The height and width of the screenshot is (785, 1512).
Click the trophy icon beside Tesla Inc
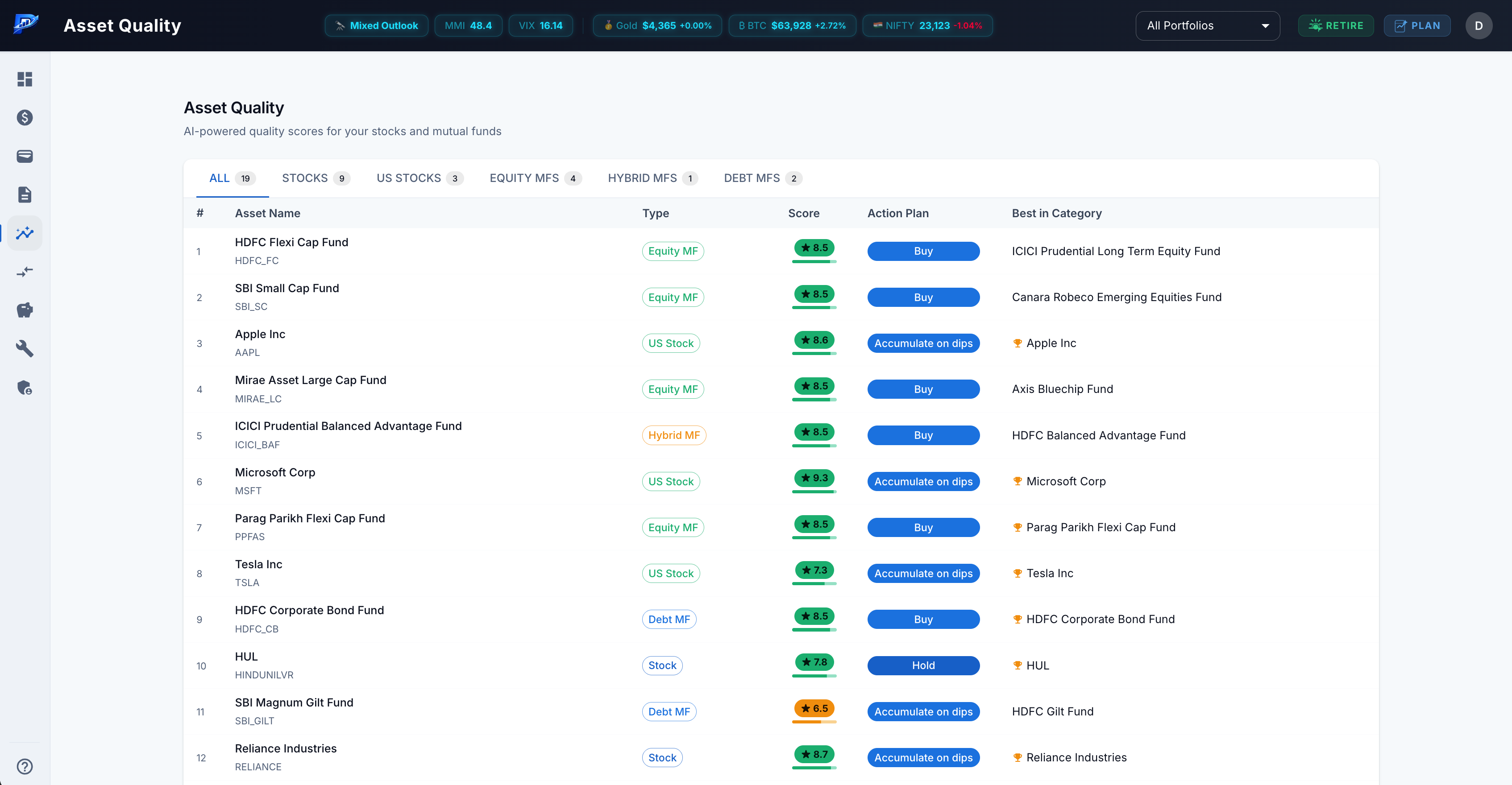[1017, 573]
